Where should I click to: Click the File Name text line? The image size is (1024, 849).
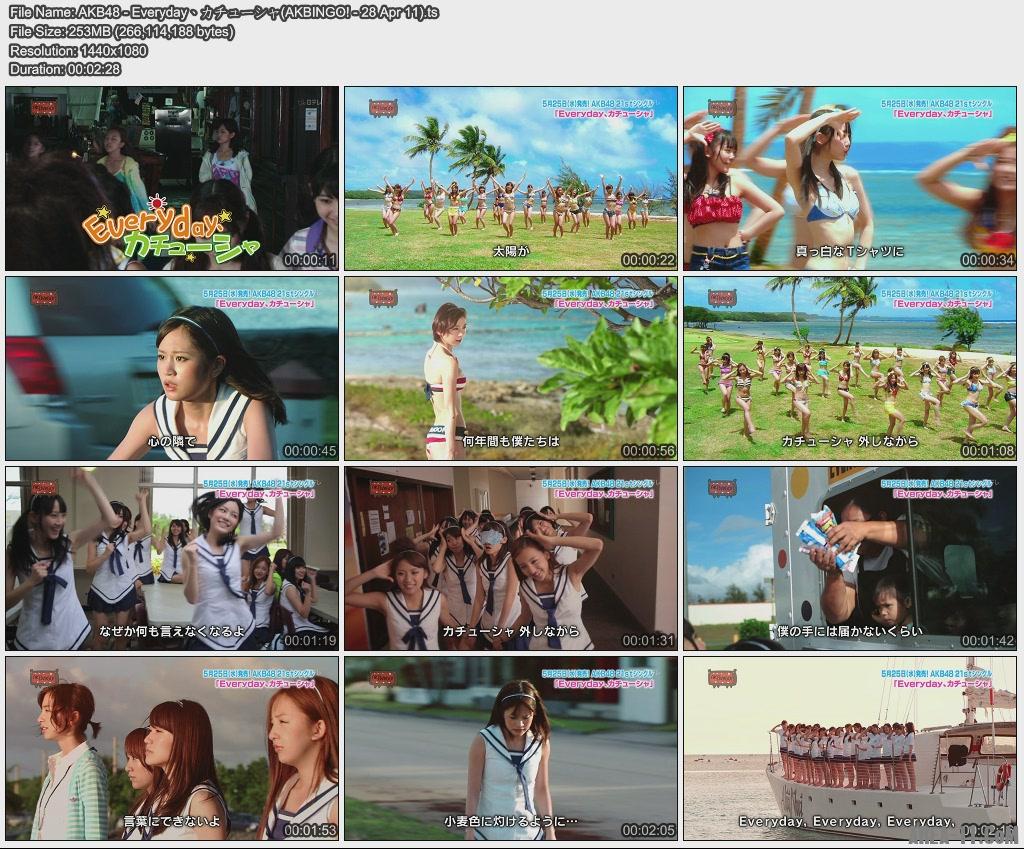(224, 12)
